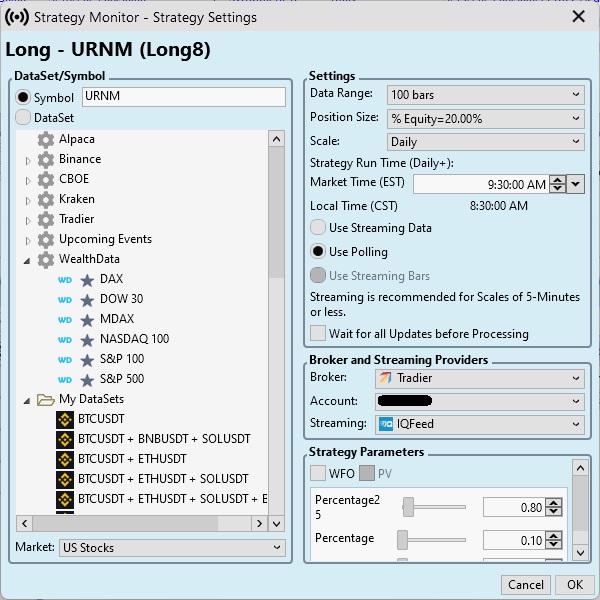The image size is (600, 600).
Task: Click the Alpaca provider gear icon
Action: tap(46, 140)
